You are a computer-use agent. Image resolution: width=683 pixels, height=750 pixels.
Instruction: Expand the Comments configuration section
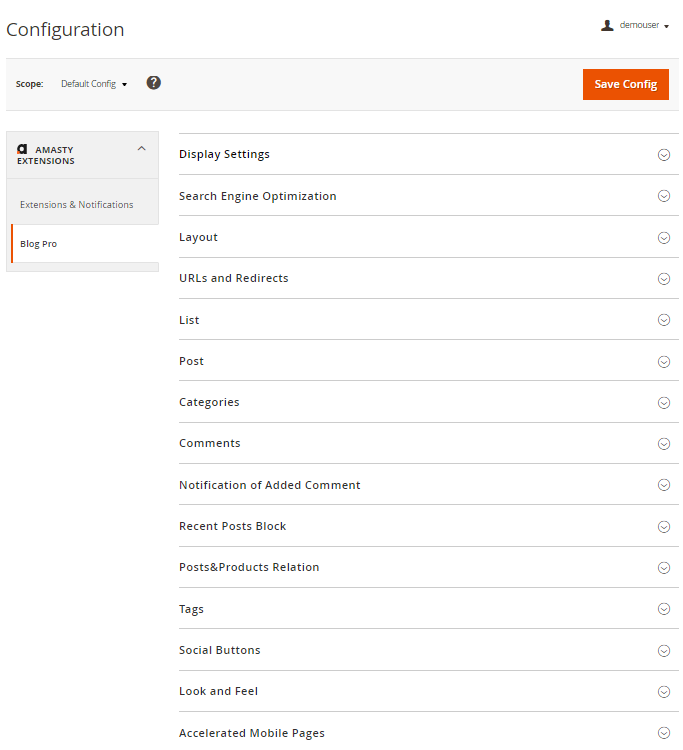coord(210,444)
